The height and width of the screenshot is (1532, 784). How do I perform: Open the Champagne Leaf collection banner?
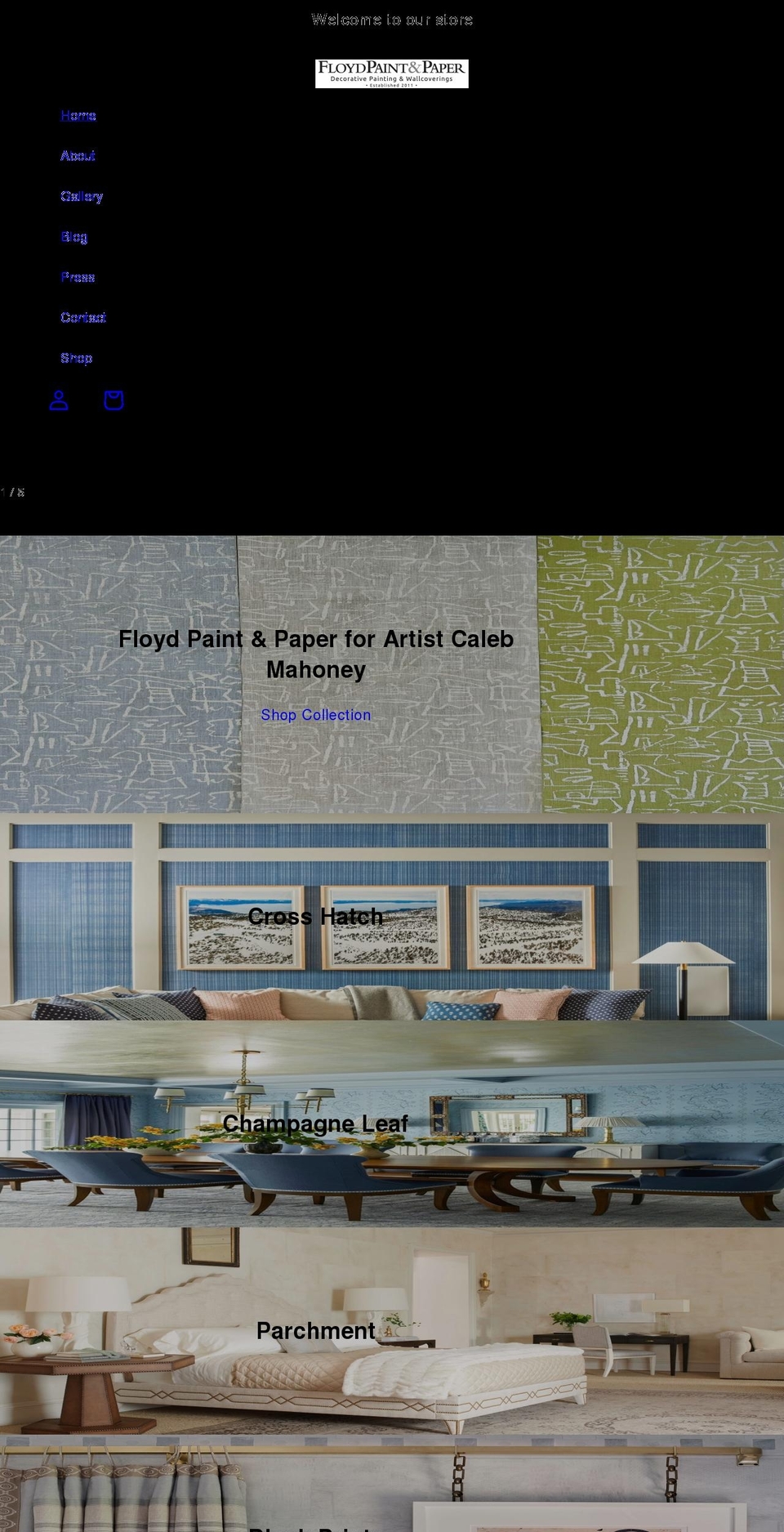pyautogui.click(x=392, y=1123)
